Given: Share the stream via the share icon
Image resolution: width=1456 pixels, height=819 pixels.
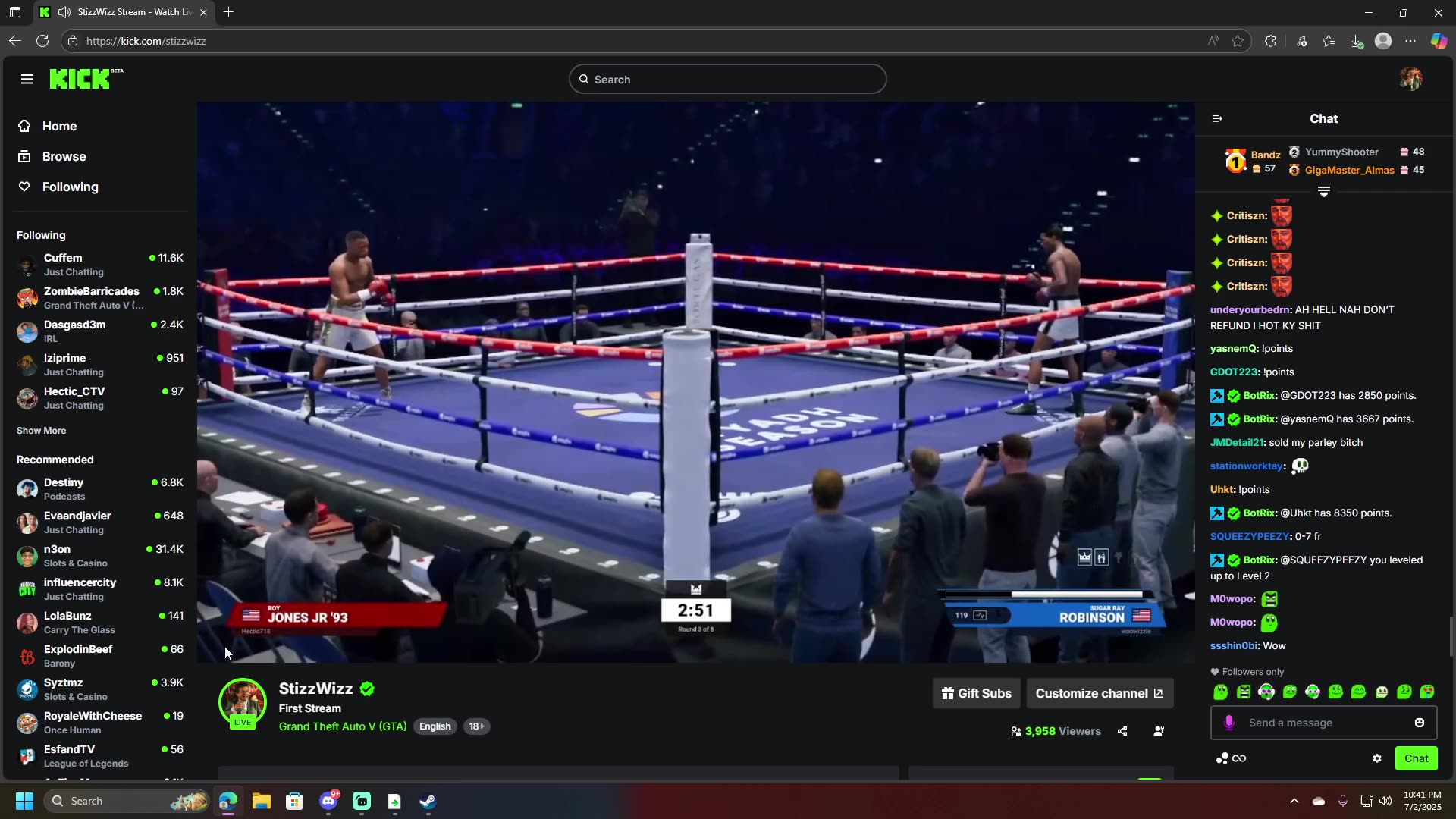Looking at the screenshot, I should pyautogui.click(x=1122, y=731).
